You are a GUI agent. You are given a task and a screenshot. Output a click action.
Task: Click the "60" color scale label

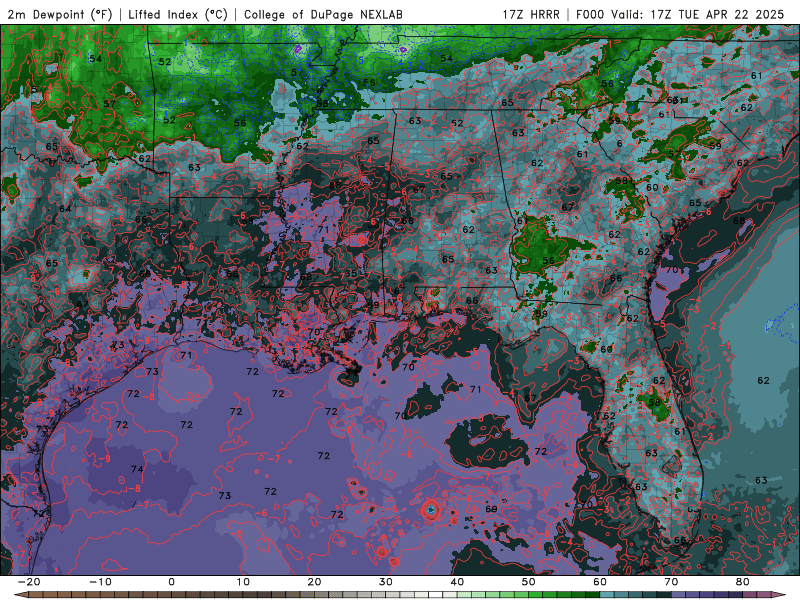(600, 582)
